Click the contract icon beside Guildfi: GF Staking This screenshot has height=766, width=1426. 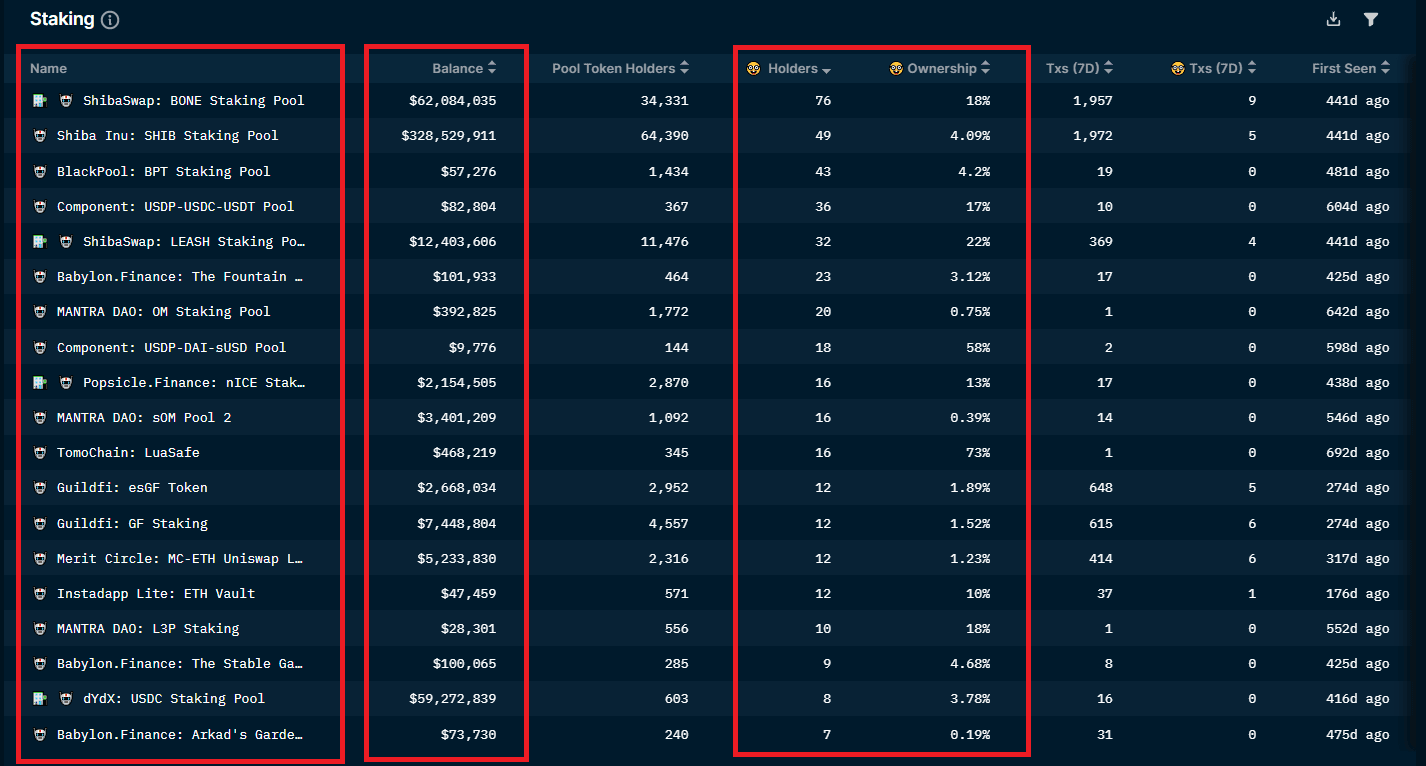[40, 524]
